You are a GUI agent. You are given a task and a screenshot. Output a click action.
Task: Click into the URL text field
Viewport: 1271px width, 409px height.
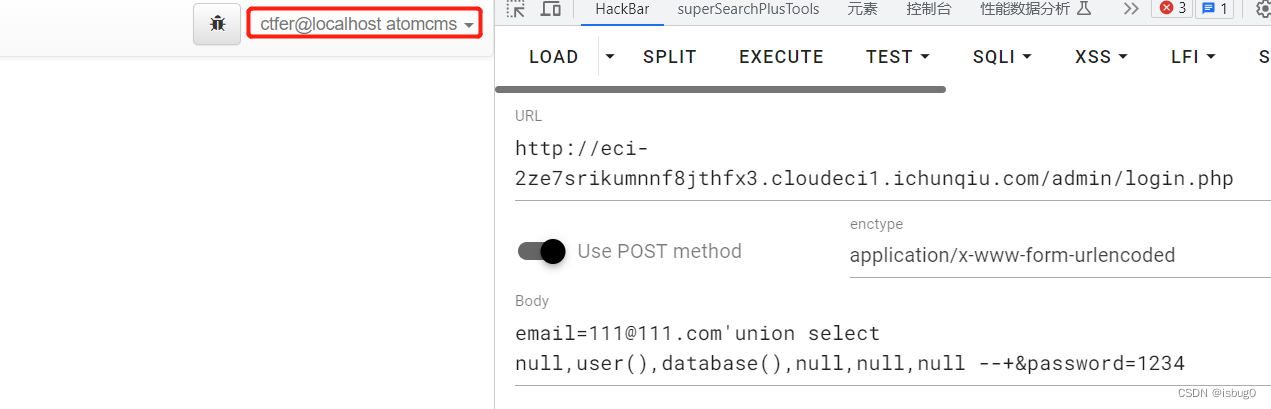[x=892, y=164]
